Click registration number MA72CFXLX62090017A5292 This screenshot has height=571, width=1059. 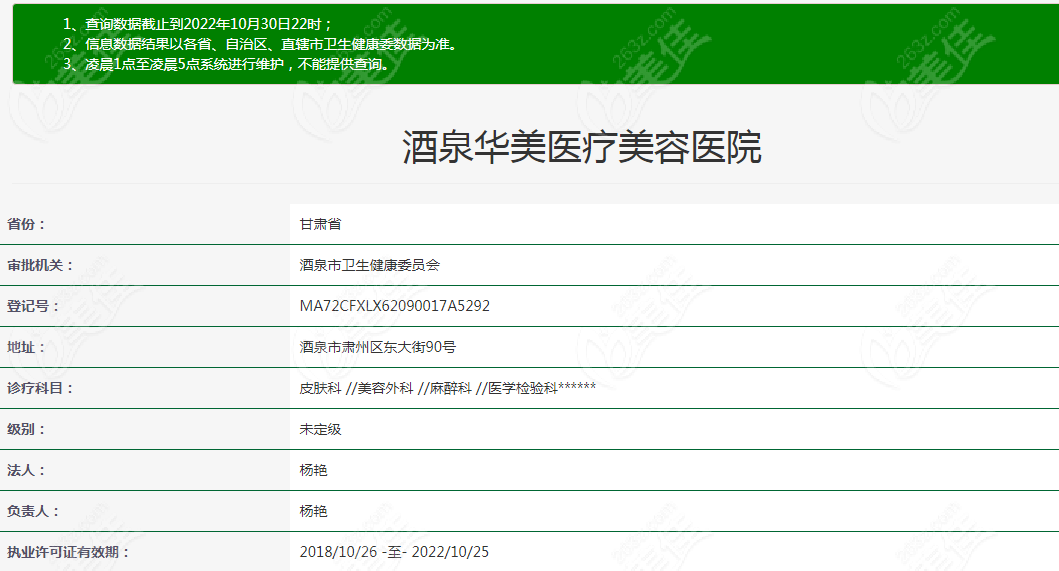tap(394, 306)
